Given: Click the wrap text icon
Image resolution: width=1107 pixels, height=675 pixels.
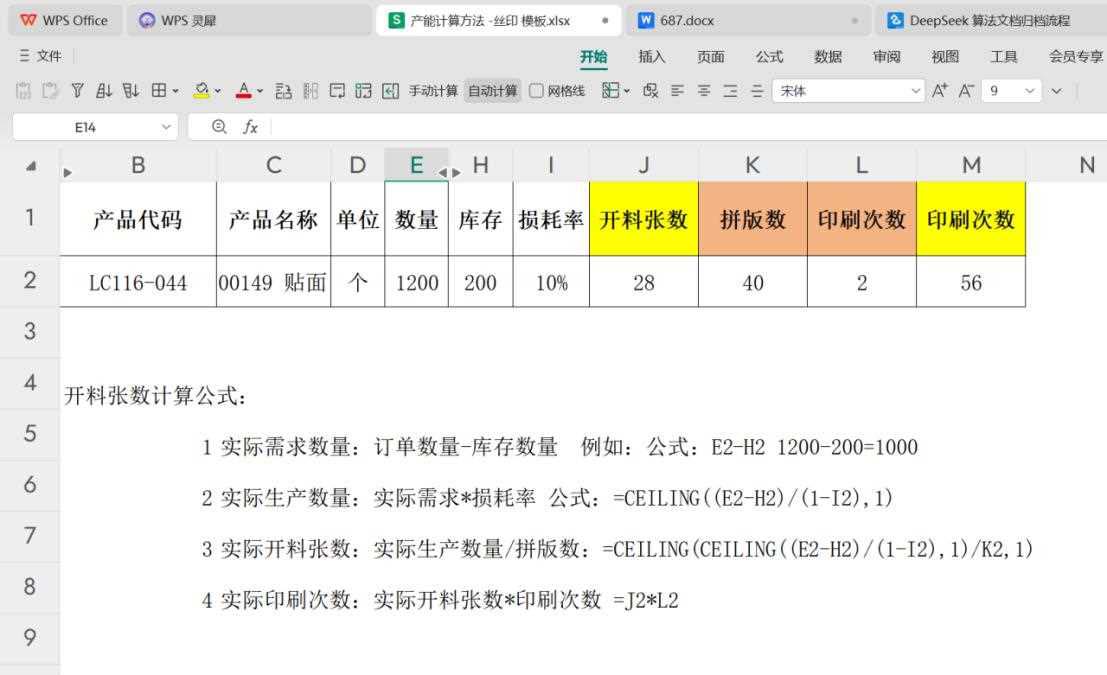Looking at the screenshot, I should (x=337, y=90).
